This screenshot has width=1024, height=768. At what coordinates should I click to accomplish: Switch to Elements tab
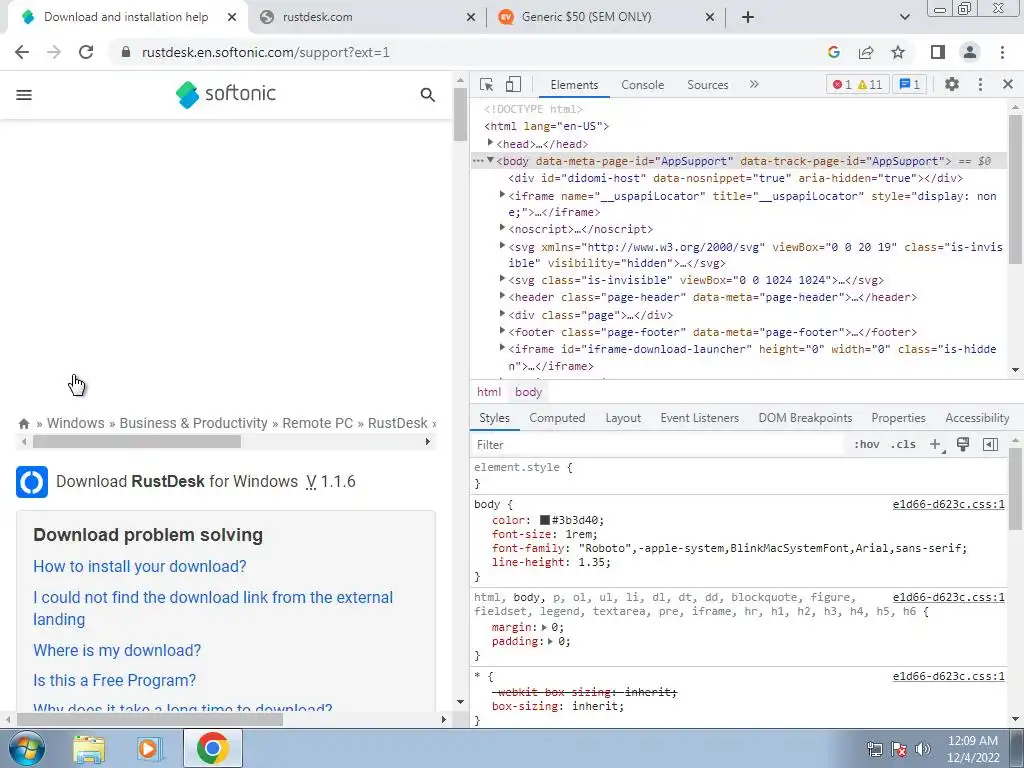pyautogui.click(x=574, y=85)
